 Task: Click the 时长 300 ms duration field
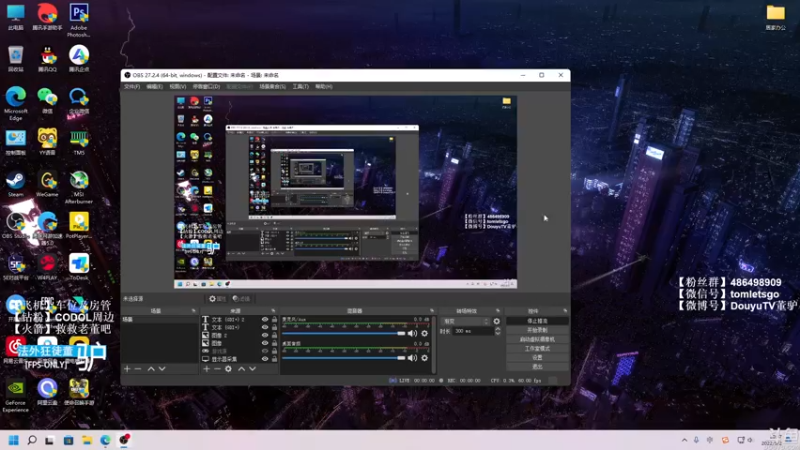coord(472,331)
